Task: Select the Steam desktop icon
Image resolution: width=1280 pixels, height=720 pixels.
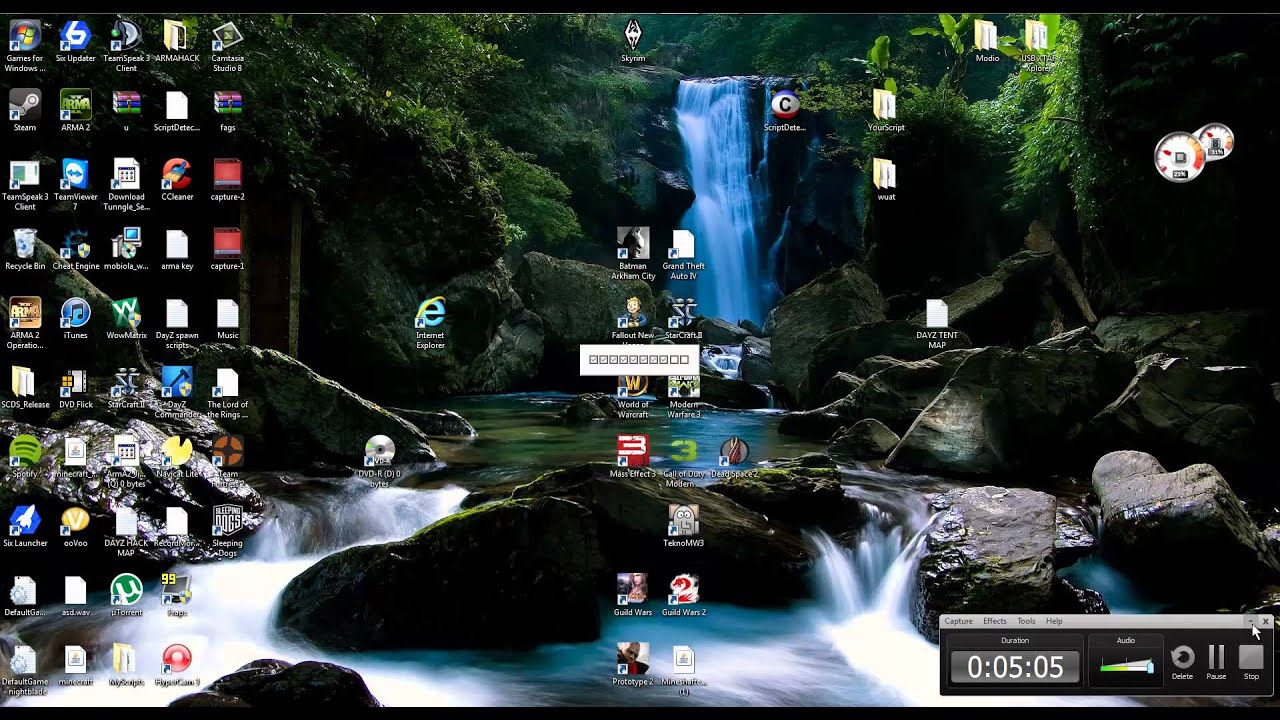Action: 25,110
